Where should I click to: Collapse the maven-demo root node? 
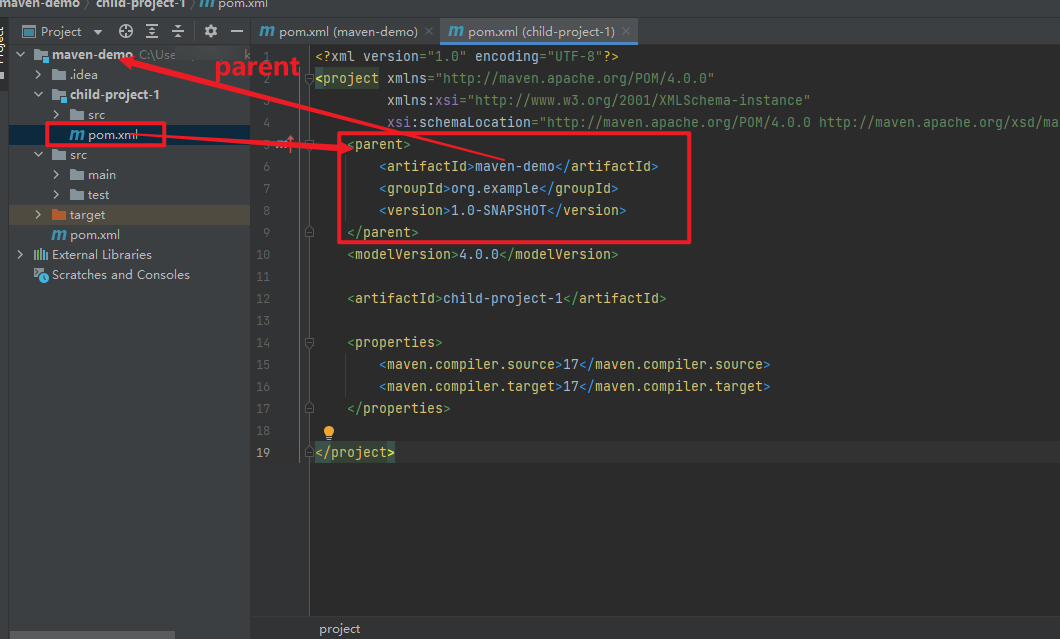click(x=21, y=54)
